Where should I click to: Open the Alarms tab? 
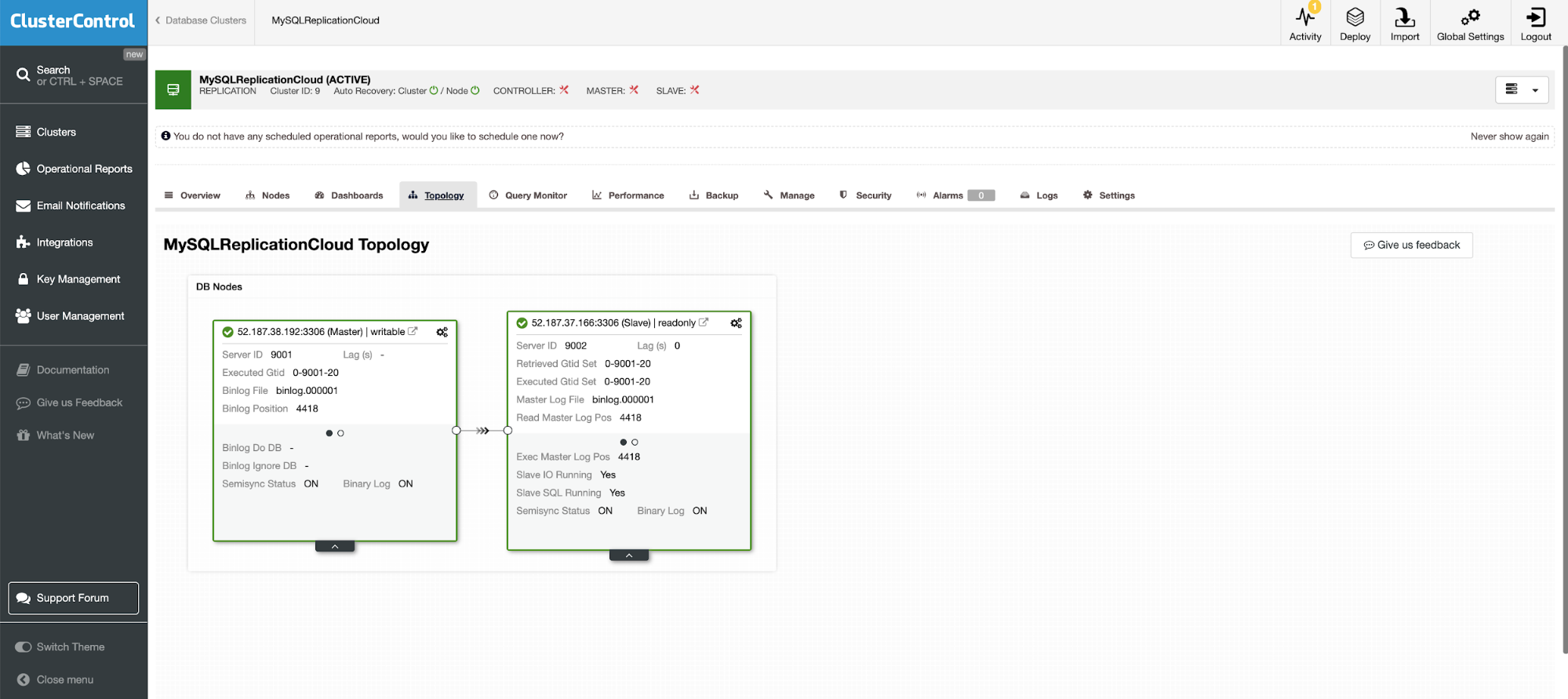(x=955, y=195)
